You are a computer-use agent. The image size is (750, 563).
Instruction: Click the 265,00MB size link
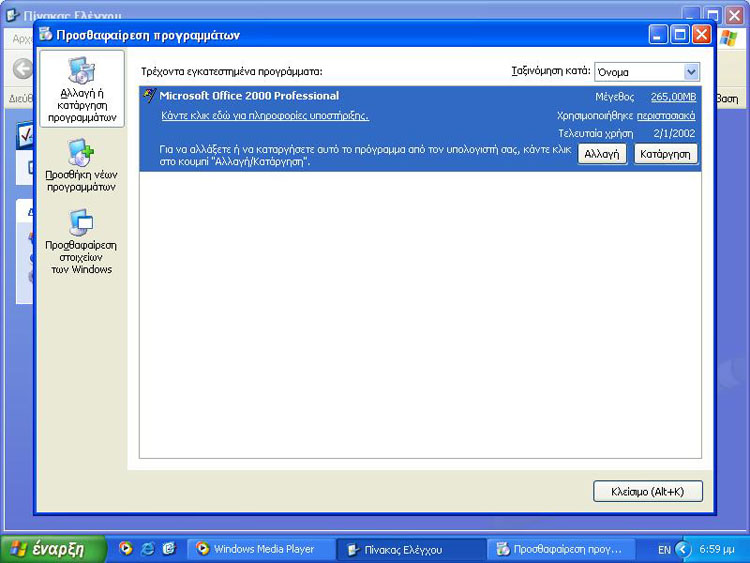click(x=673, y=97)
